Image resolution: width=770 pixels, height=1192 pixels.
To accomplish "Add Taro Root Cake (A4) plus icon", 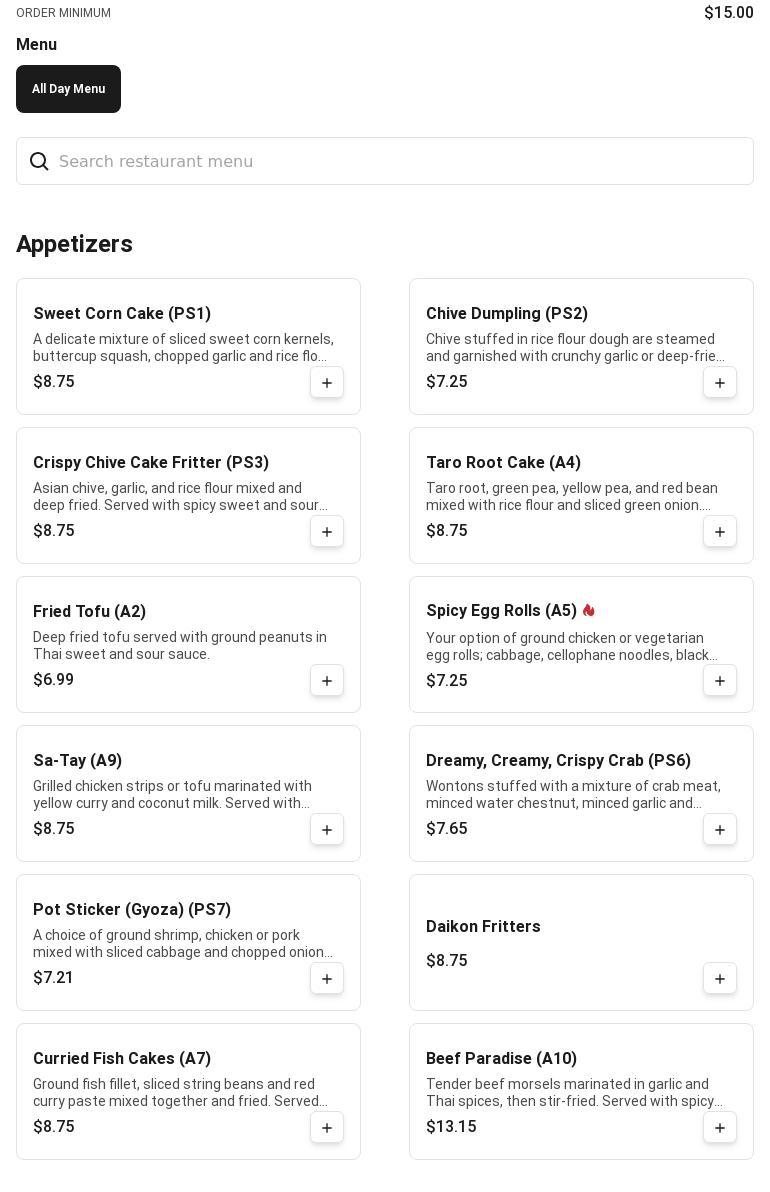I will click(x=719, y=531).
